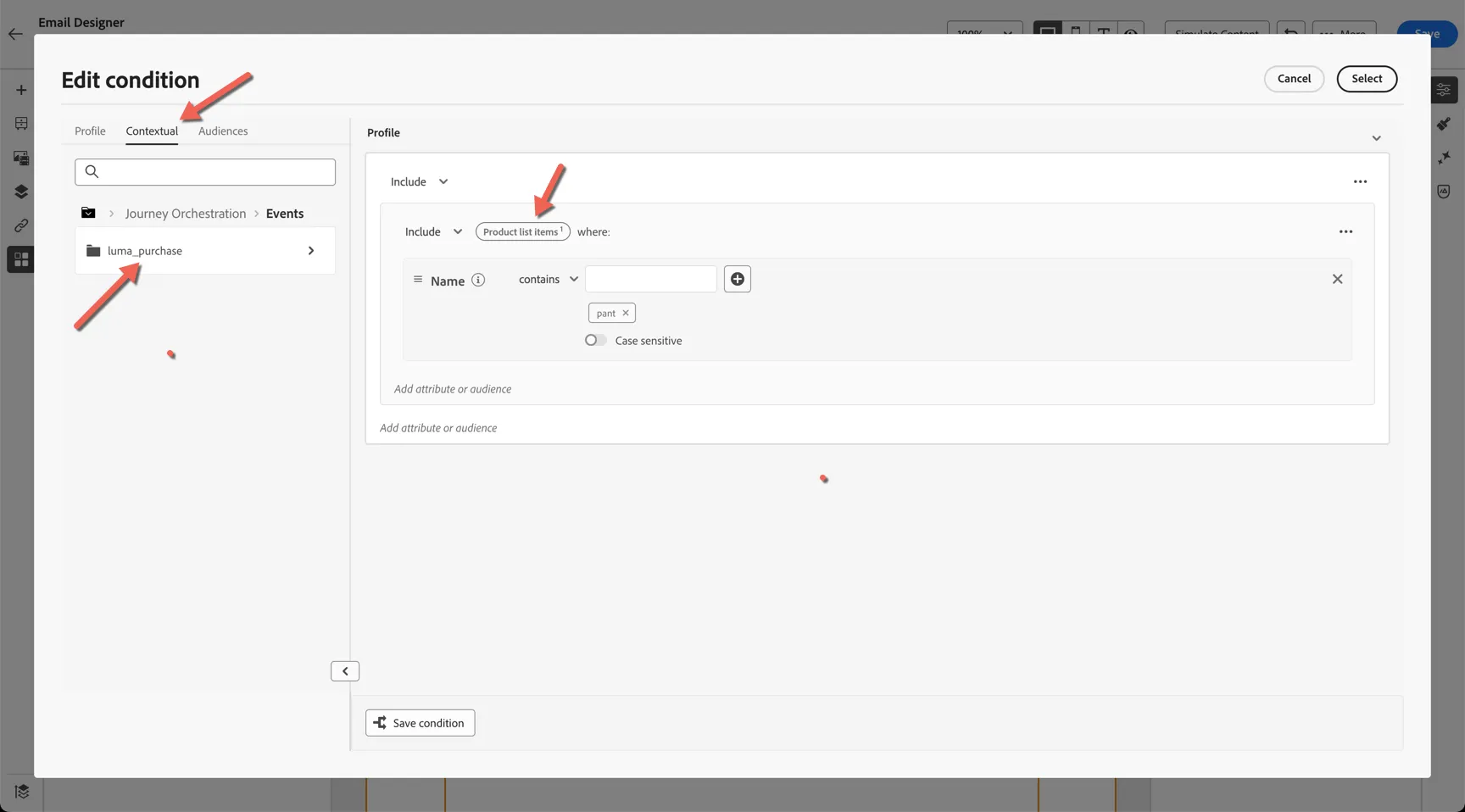Open the layers stack icon in sidebar
This screenshot has width=1465, height=812.
(21, 192)
